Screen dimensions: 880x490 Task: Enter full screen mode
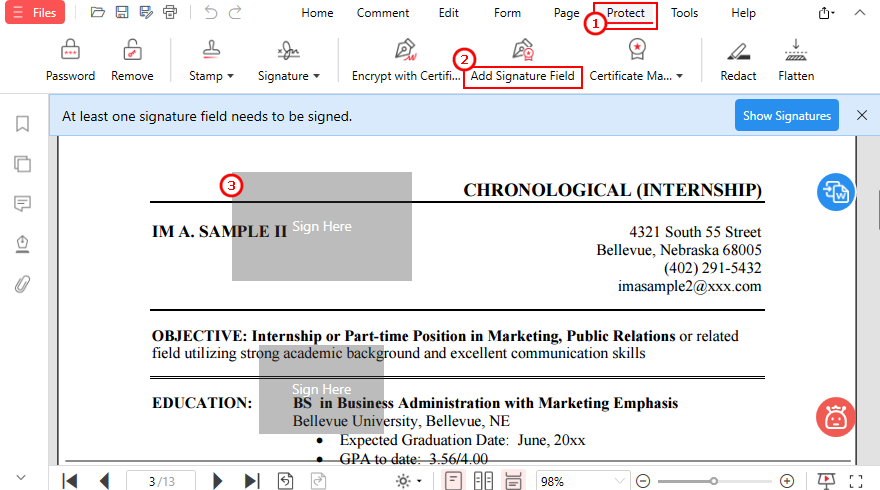(x=856, y=481)
